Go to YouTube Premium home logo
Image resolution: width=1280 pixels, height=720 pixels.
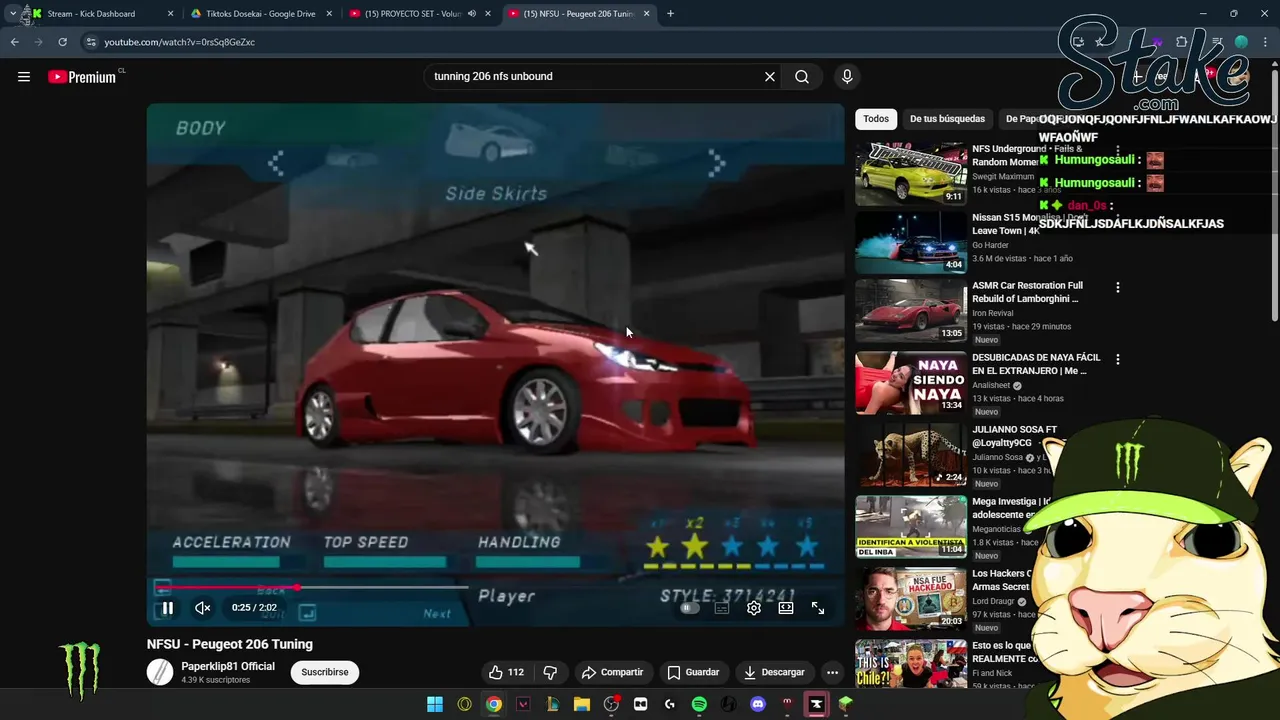84,77
